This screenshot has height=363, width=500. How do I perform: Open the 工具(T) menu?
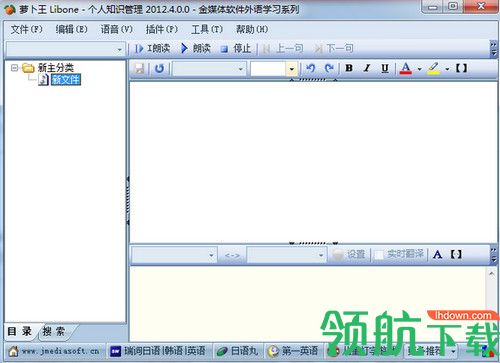(x=207, y=29)
